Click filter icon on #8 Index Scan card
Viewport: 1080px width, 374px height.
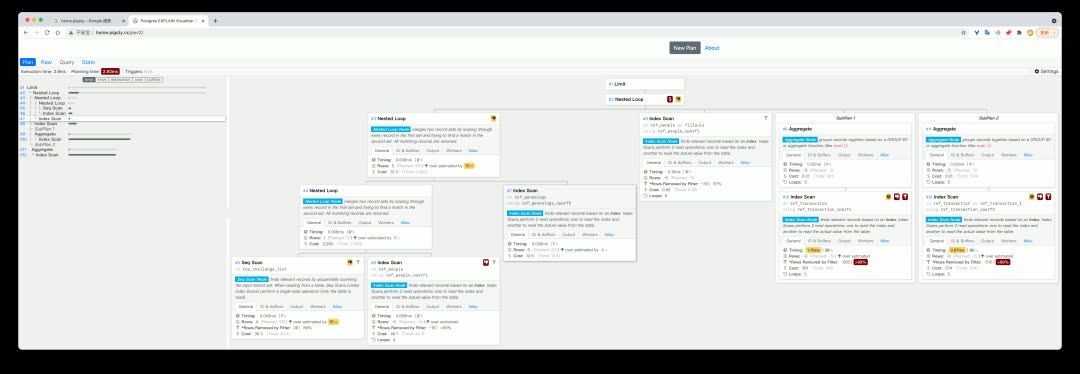click(765, 118)
